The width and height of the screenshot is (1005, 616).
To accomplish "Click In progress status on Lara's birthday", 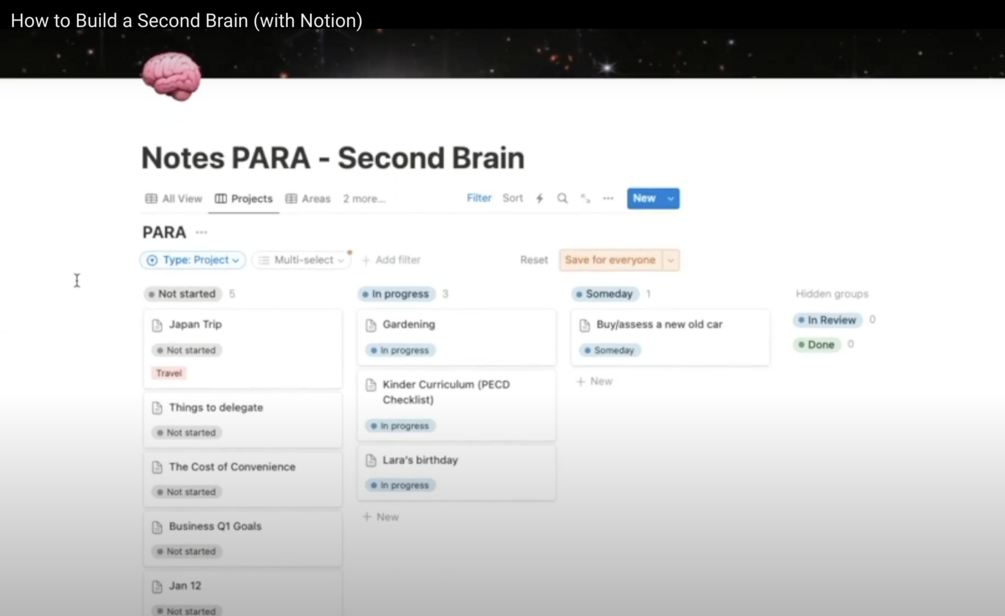I will [x=400, y=485].
